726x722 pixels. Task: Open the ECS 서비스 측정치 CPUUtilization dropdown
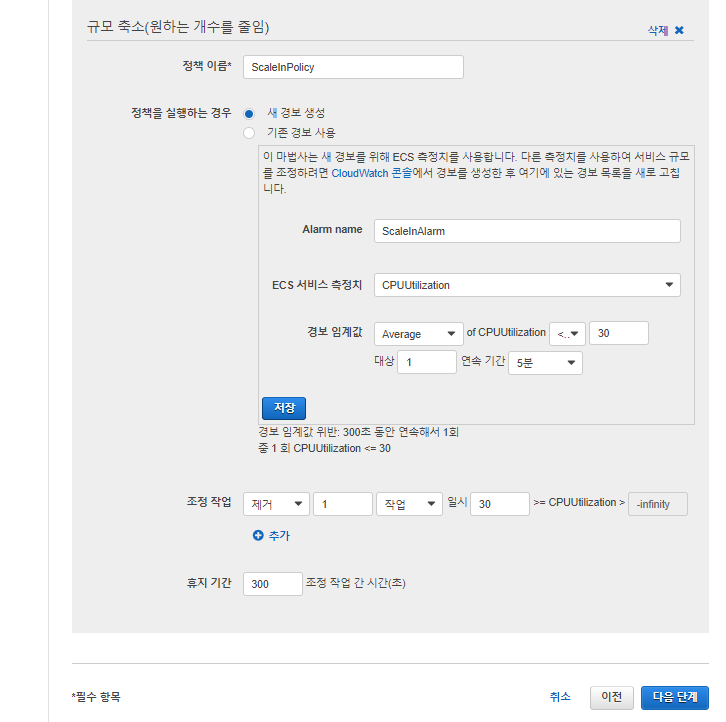(527, 285)
